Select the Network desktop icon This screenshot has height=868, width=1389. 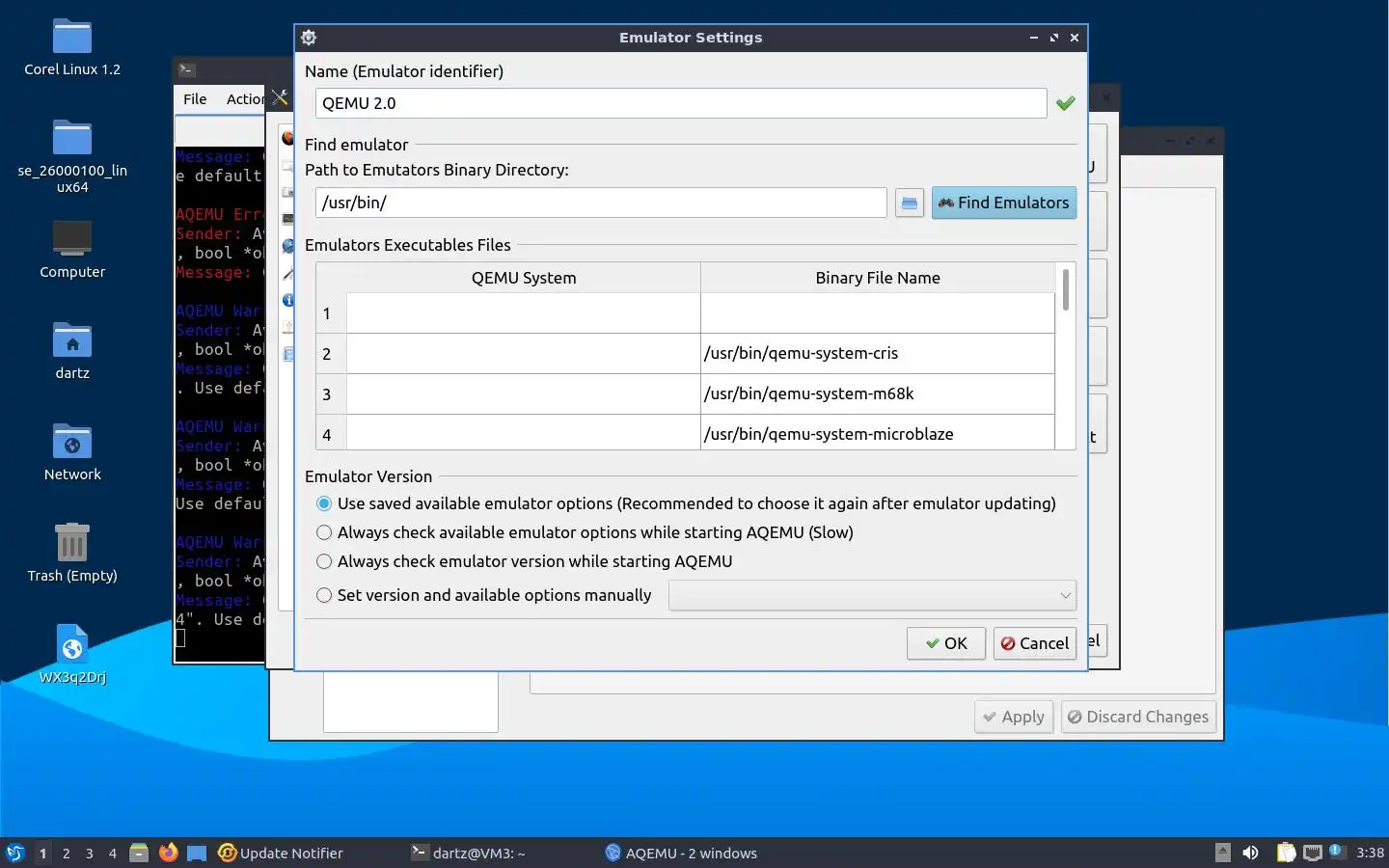point(72,452)
